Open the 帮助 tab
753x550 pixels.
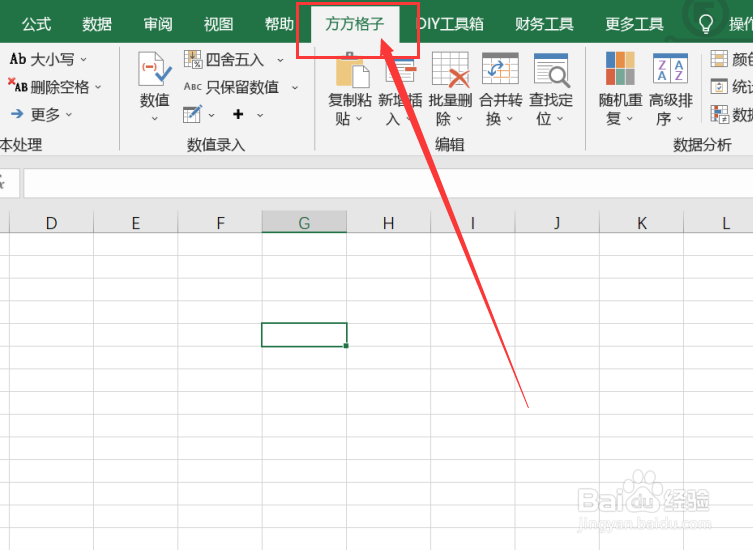click(x=279, y=24)
